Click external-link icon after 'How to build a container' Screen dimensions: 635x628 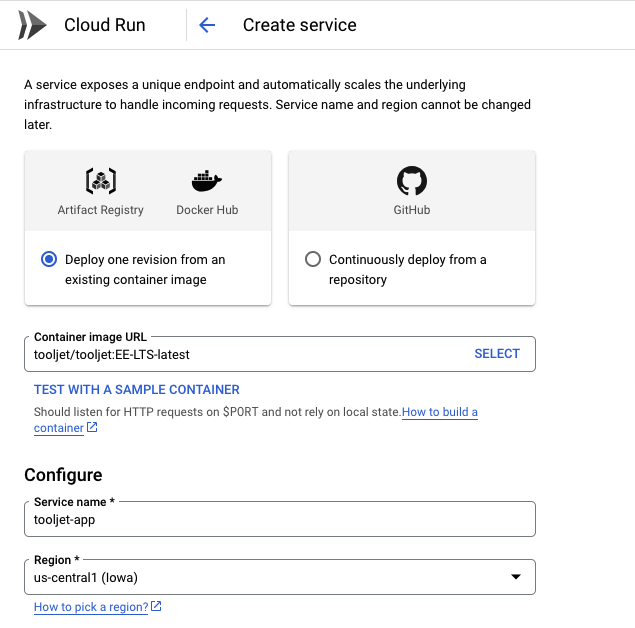pyautogui.click(x=92, y=428)
